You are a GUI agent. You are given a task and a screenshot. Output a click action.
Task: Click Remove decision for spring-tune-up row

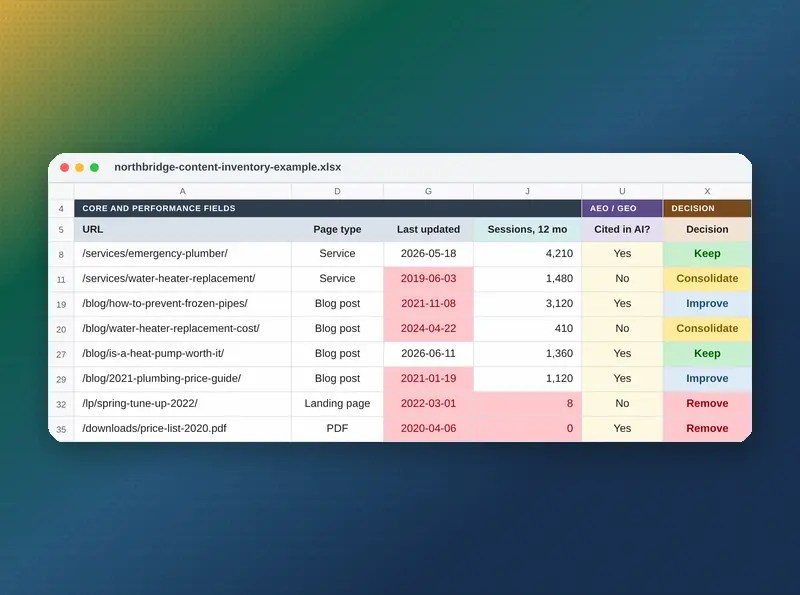point(707,404)
